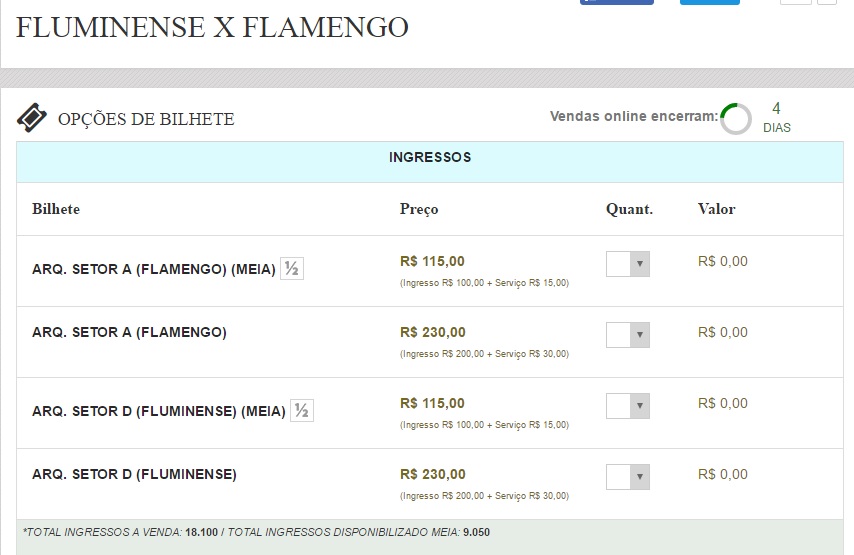Click the Quant. column header
854x555 pixels.
tap(629, 209)
